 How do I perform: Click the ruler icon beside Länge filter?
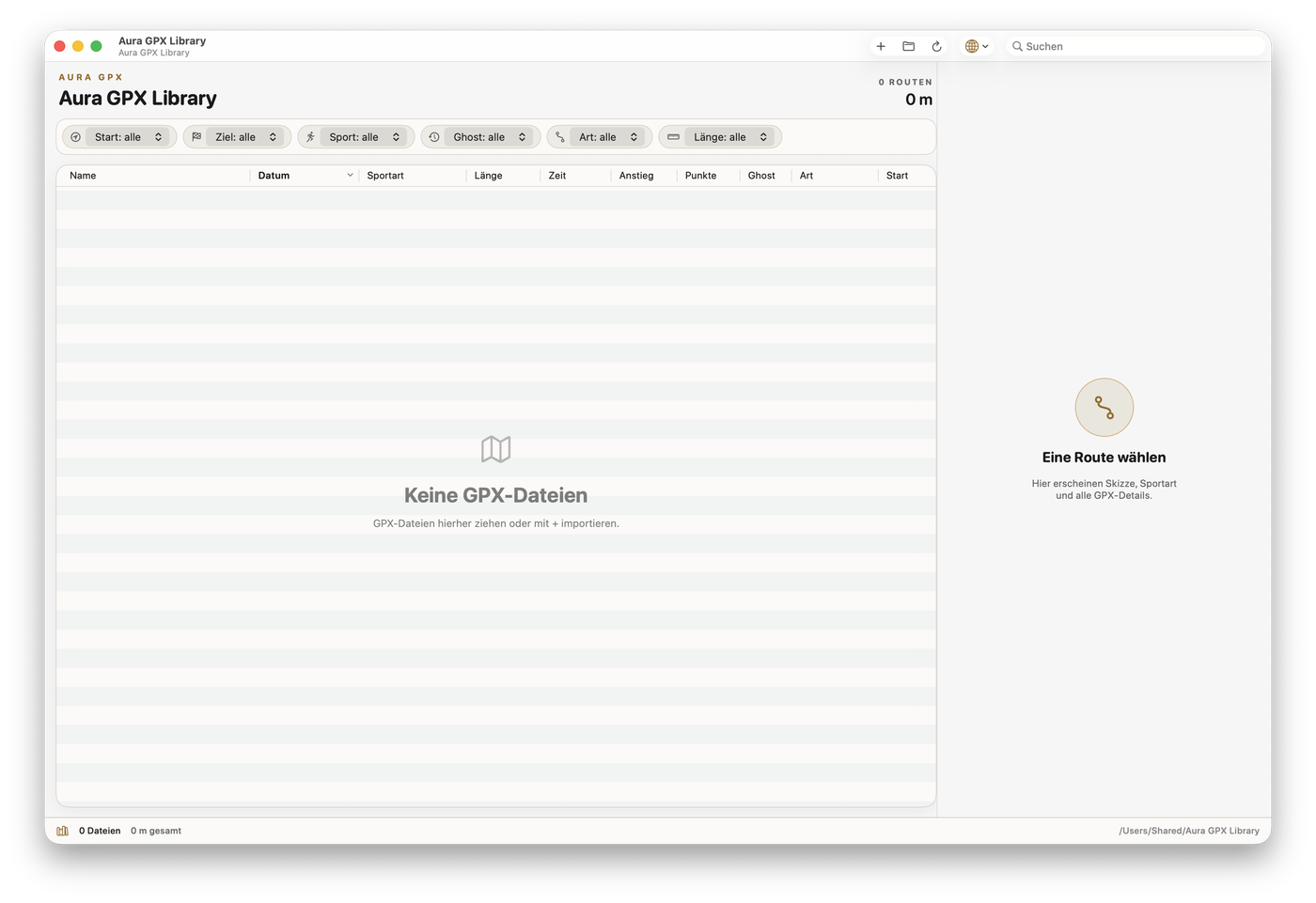point(673,137)
